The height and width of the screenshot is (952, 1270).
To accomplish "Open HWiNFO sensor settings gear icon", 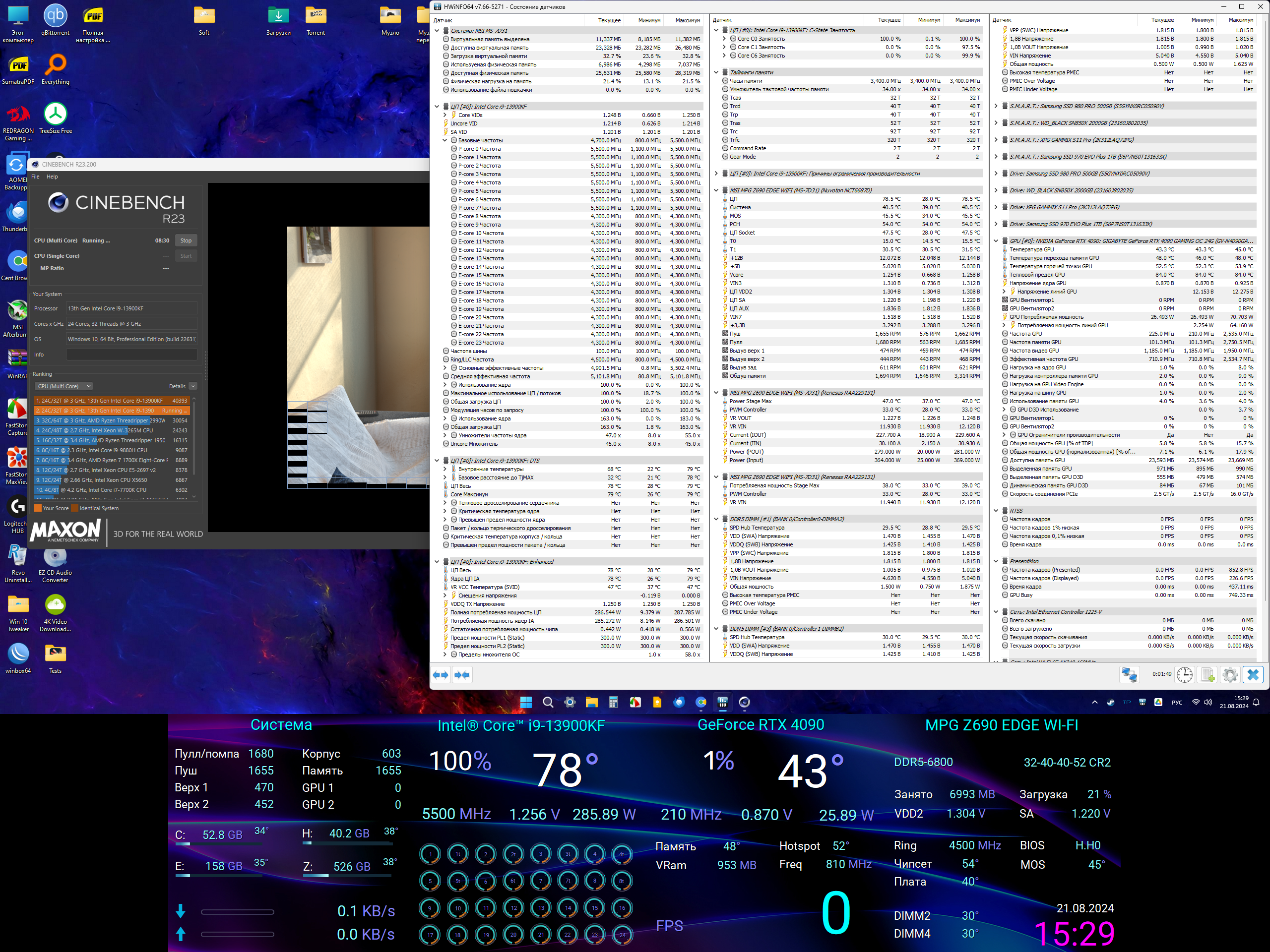I will point(1230,675).
